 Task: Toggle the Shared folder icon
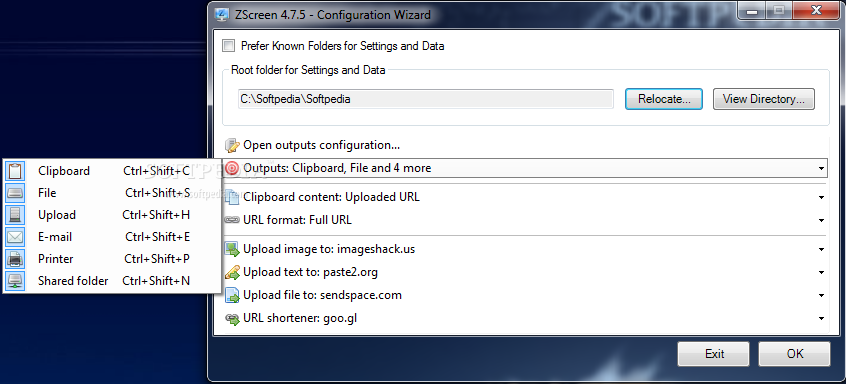(15, 281)
